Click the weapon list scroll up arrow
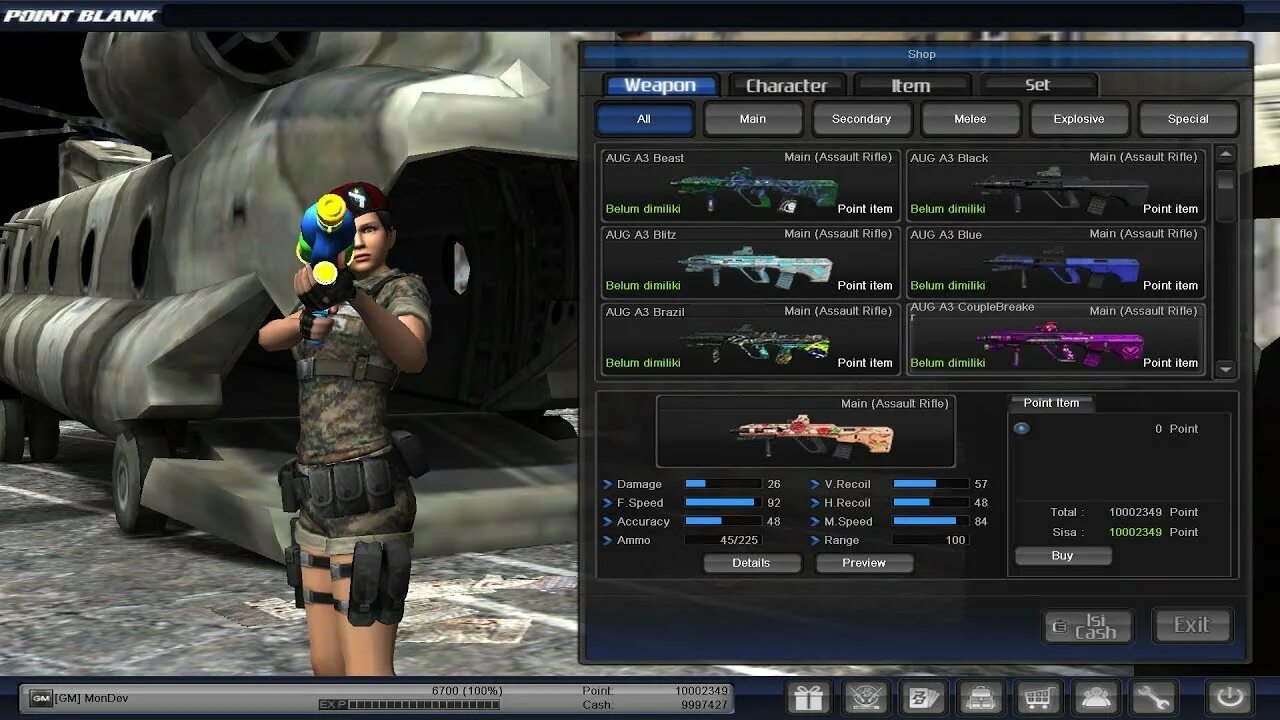The height and width of the screenshot is (720, 1280). pos(1225,154)
